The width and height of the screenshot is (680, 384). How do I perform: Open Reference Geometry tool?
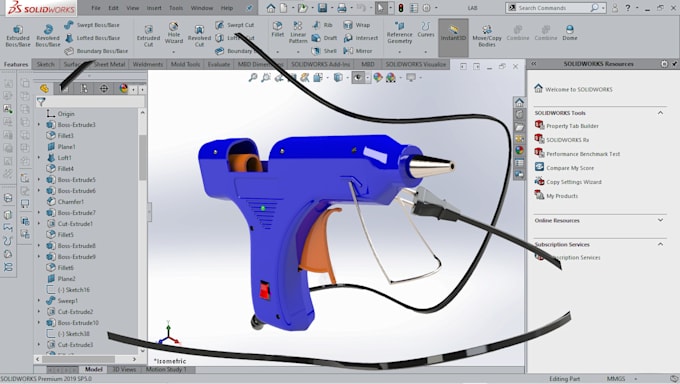tap(399, 32)
